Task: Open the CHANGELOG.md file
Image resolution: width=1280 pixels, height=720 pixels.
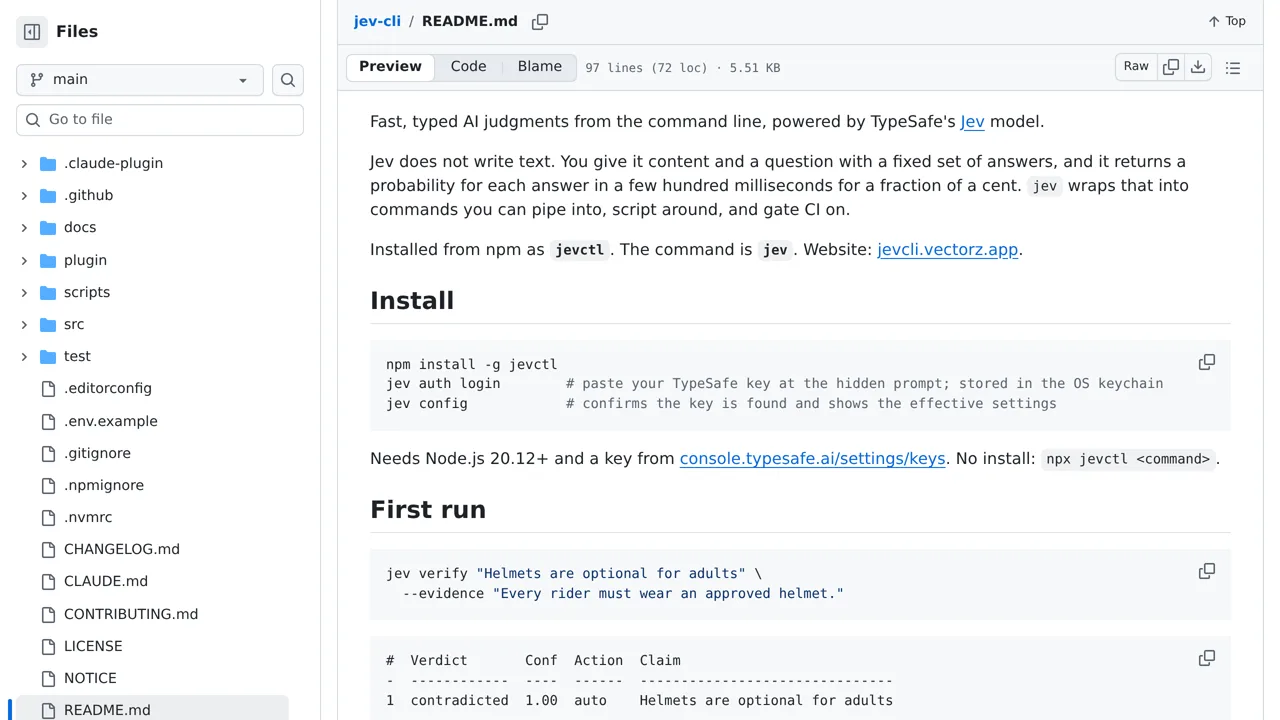Action: 122,549
